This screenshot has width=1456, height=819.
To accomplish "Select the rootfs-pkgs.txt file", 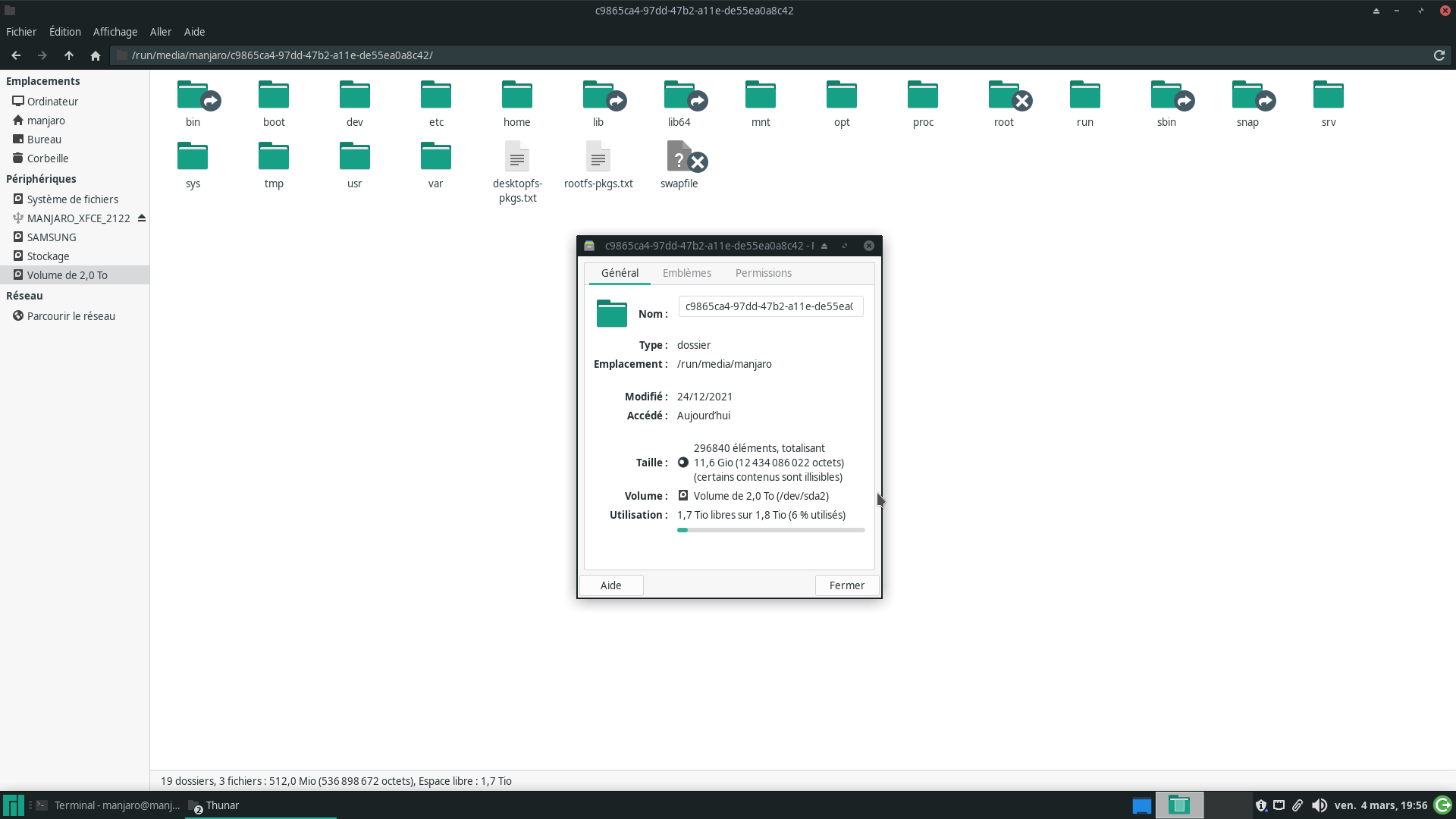I will (598, 158).
